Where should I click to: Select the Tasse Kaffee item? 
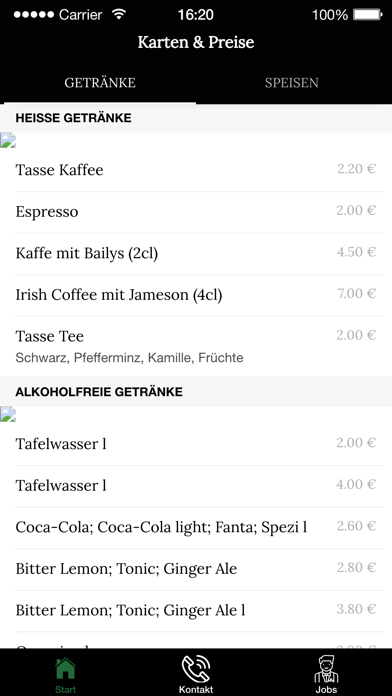point(196,170)
